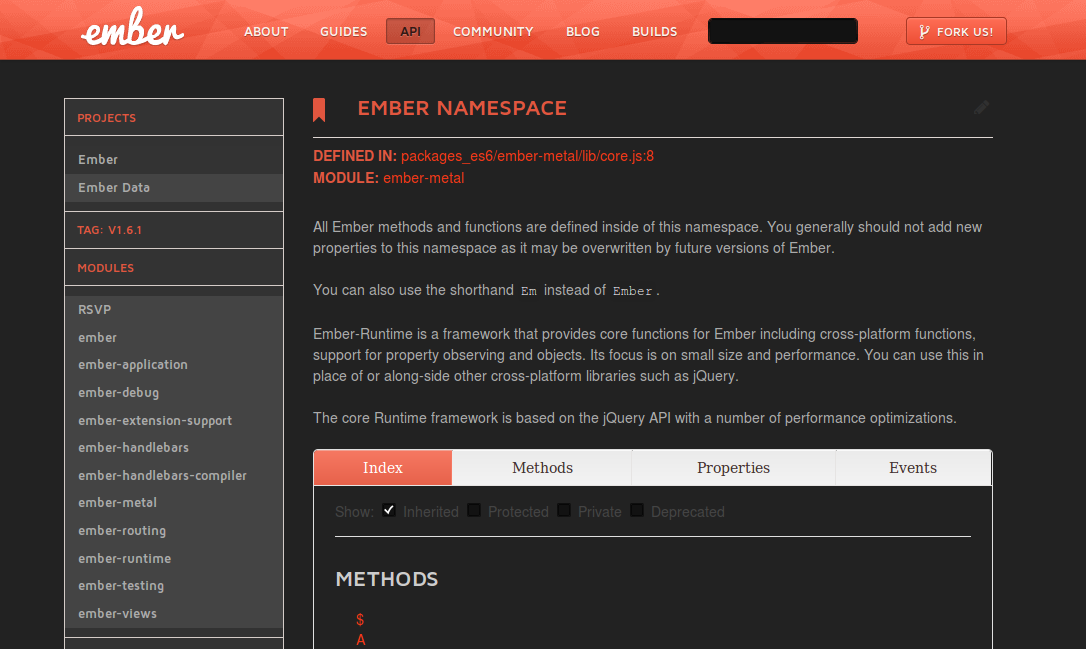Screen dimensions: 1086x649
Task: Open packages_es6/ember-metal/lib/core.js:8 source link
Action: 527,157
